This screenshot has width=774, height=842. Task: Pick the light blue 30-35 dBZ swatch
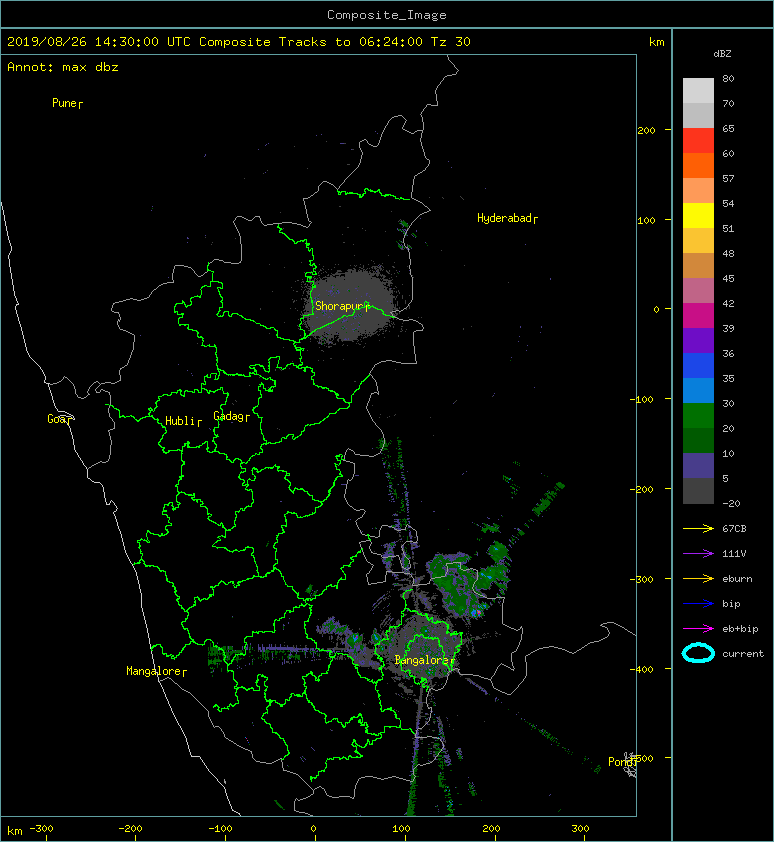(x=698, y=391)
